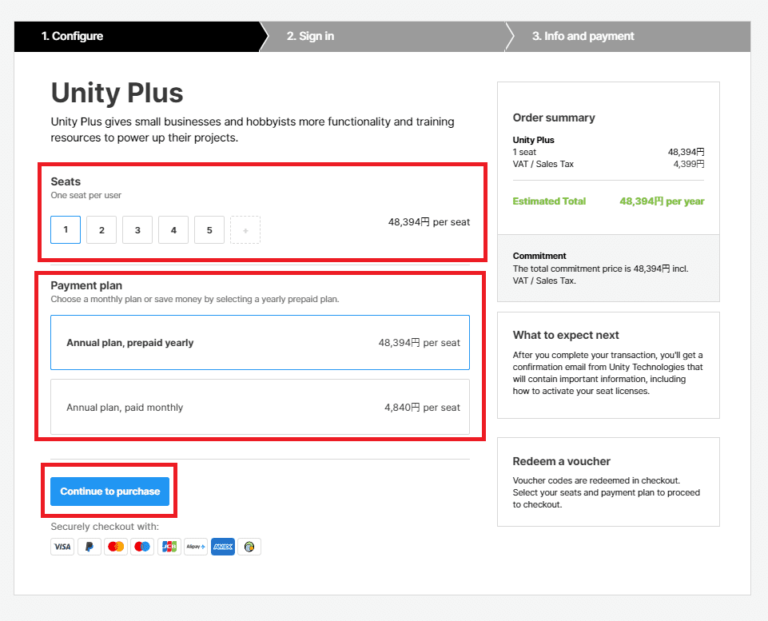Pick 4 seats

point(173,230)
